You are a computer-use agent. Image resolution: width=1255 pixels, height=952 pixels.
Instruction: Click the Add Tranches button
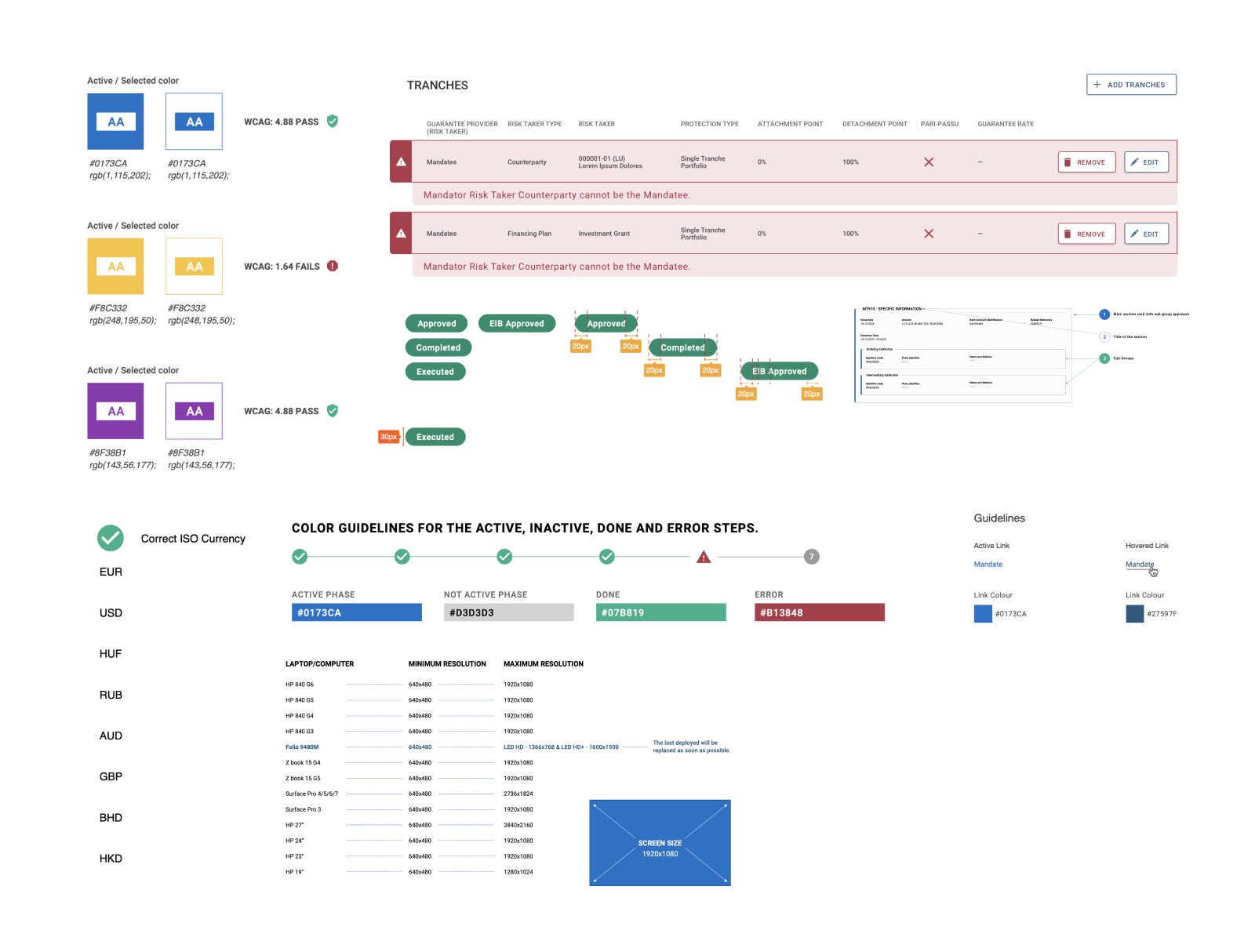[x=1131, y=85]
